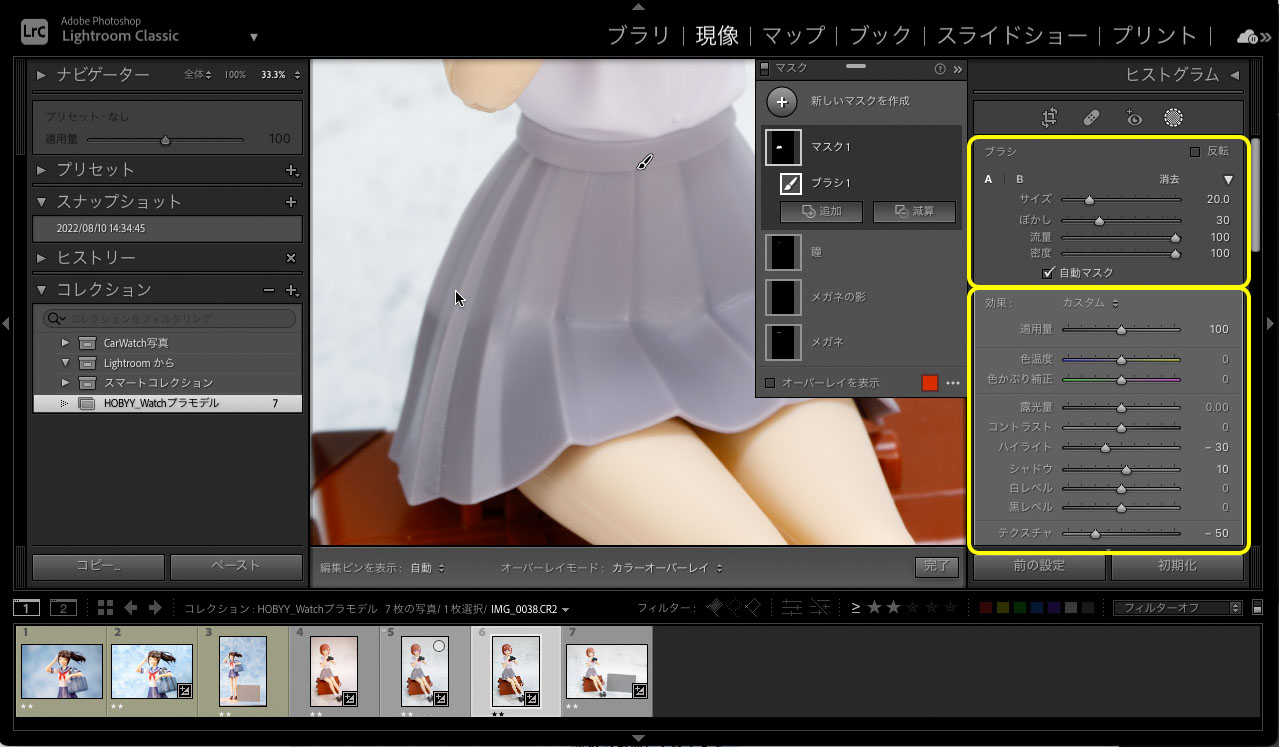Select brush A
The image size is (1279, 747).
[989, 180]
